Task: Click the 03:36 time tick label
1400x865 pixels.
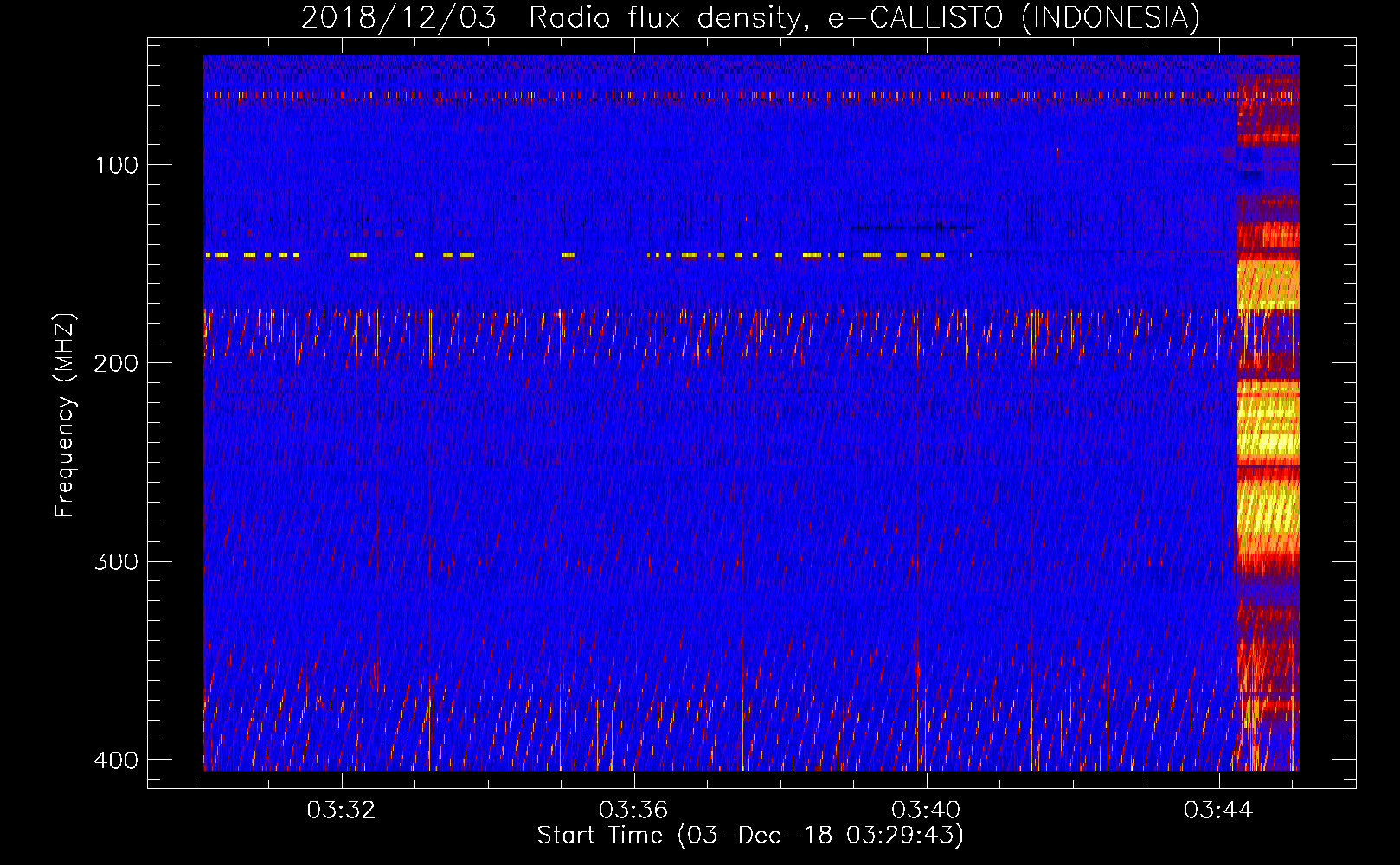Action: [x=634, y=811]
